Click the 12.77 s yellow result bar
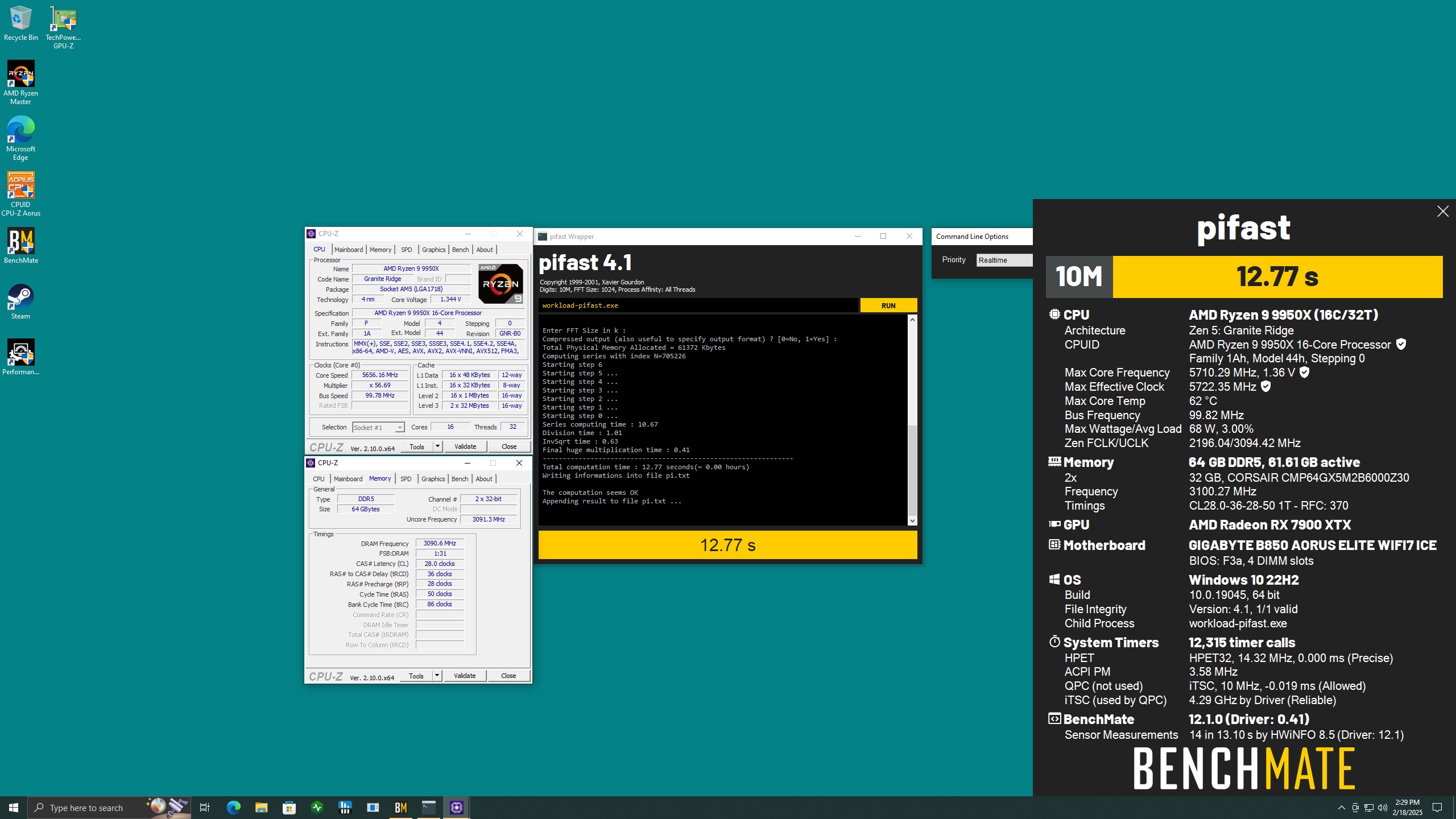Image resolution: width=1456 pixels, height=819 pixels. click(x=727, y=545)
